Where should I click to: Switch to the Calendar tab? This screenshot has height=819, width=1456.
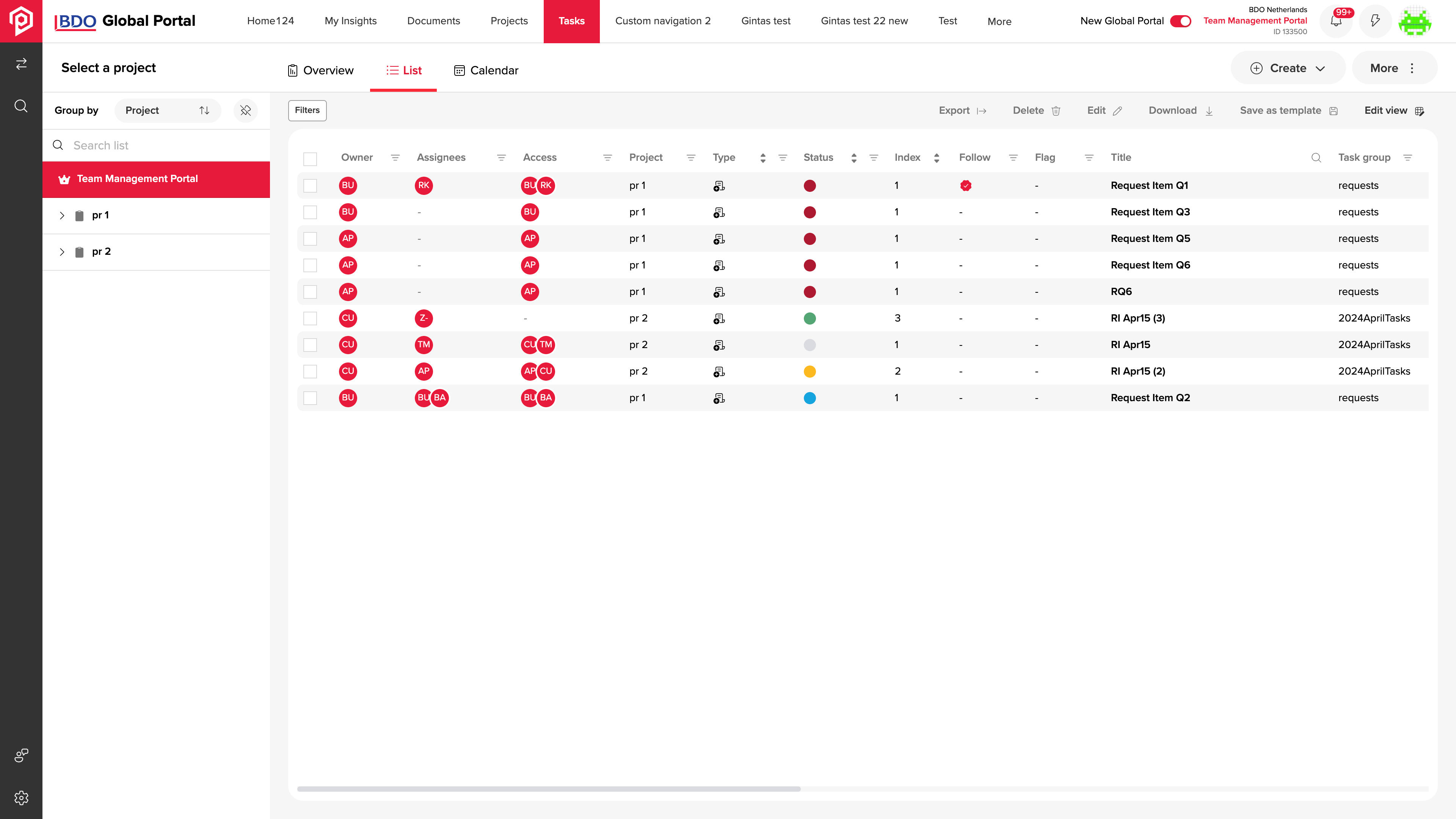[486, 70]
